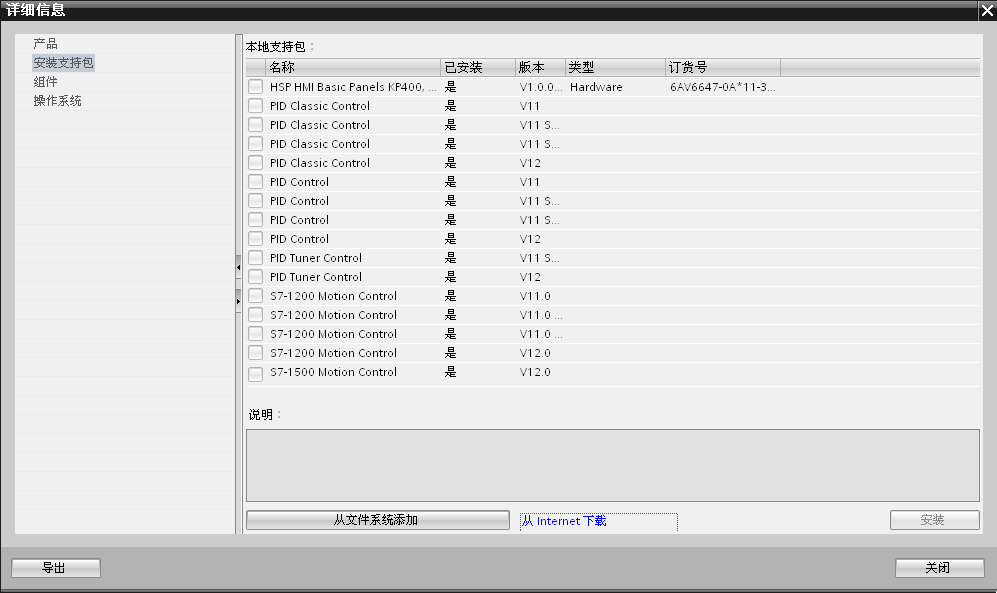This screenshot has width=997, height=593.
Task: Open the 产品 section
Action: (45, 44)
